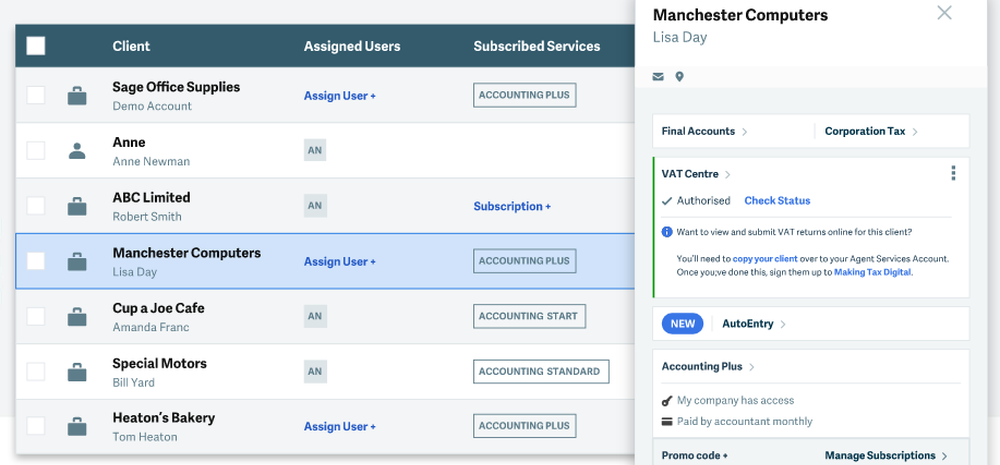Click ACCOUNTING PLUS badge for Sage Office Supplies
The height and width of the screenshot is (465, 1000).
(524, 95)
